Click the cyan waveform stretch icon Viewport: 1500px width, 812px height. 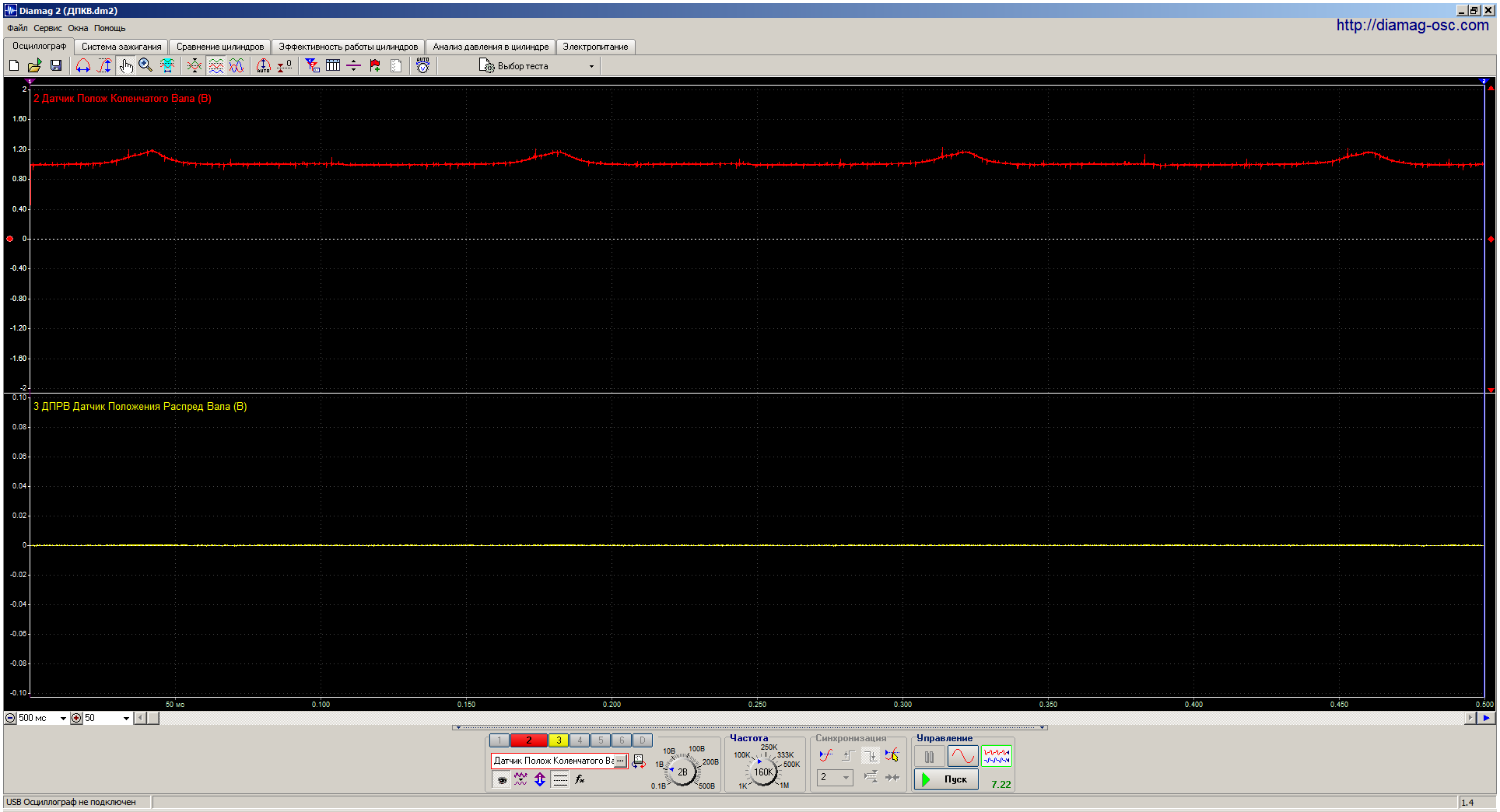[x=167, y=66]
